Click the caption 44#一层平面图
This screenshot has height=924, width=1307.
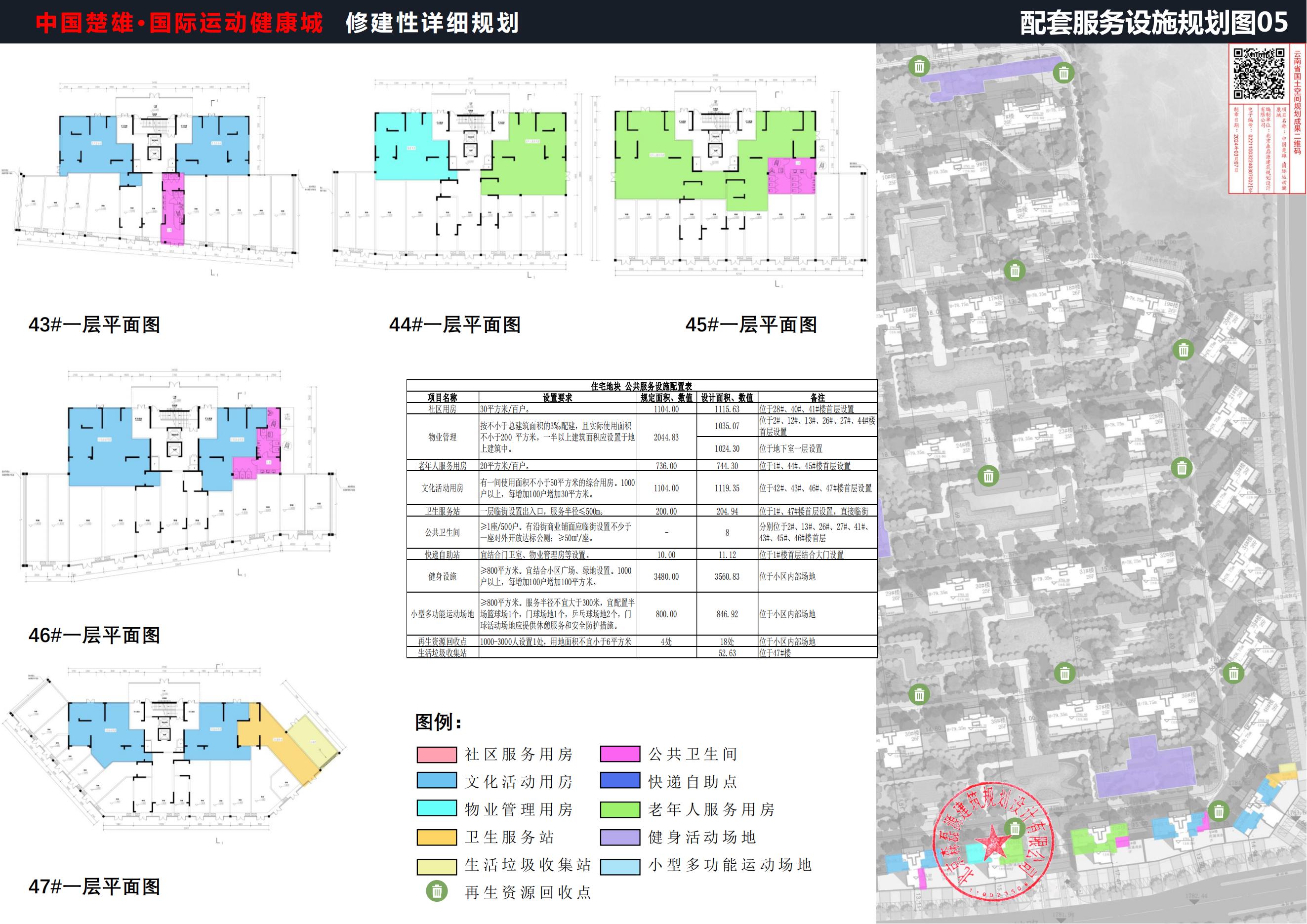click(455, 325)
